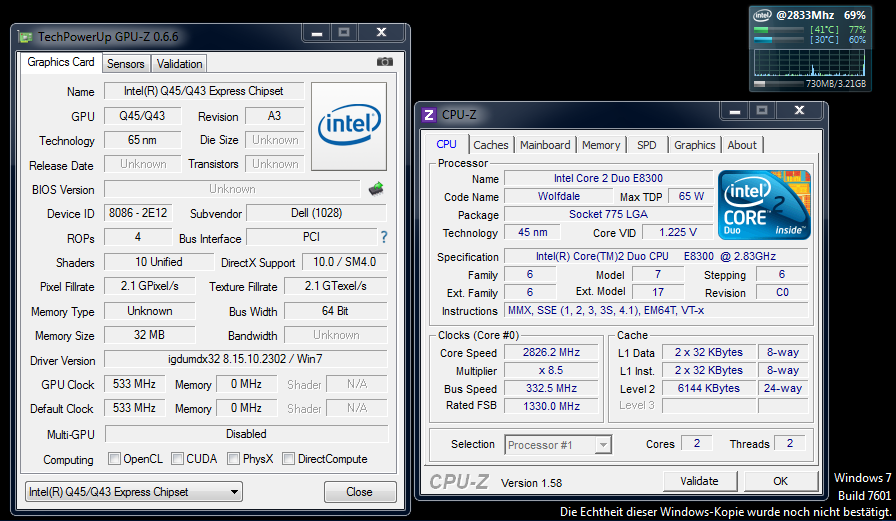Click the DirectX Support 10.0 / SM4.0 value

pyautogui.click(x=345, y=262)
